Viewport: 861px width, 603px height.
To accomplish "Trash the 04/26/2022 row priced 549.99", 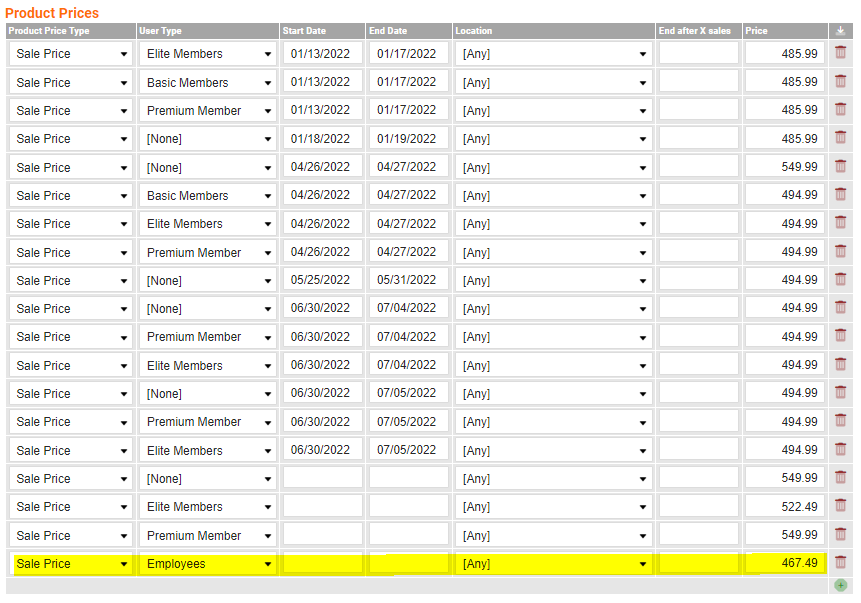I will [x=840, y=167].
